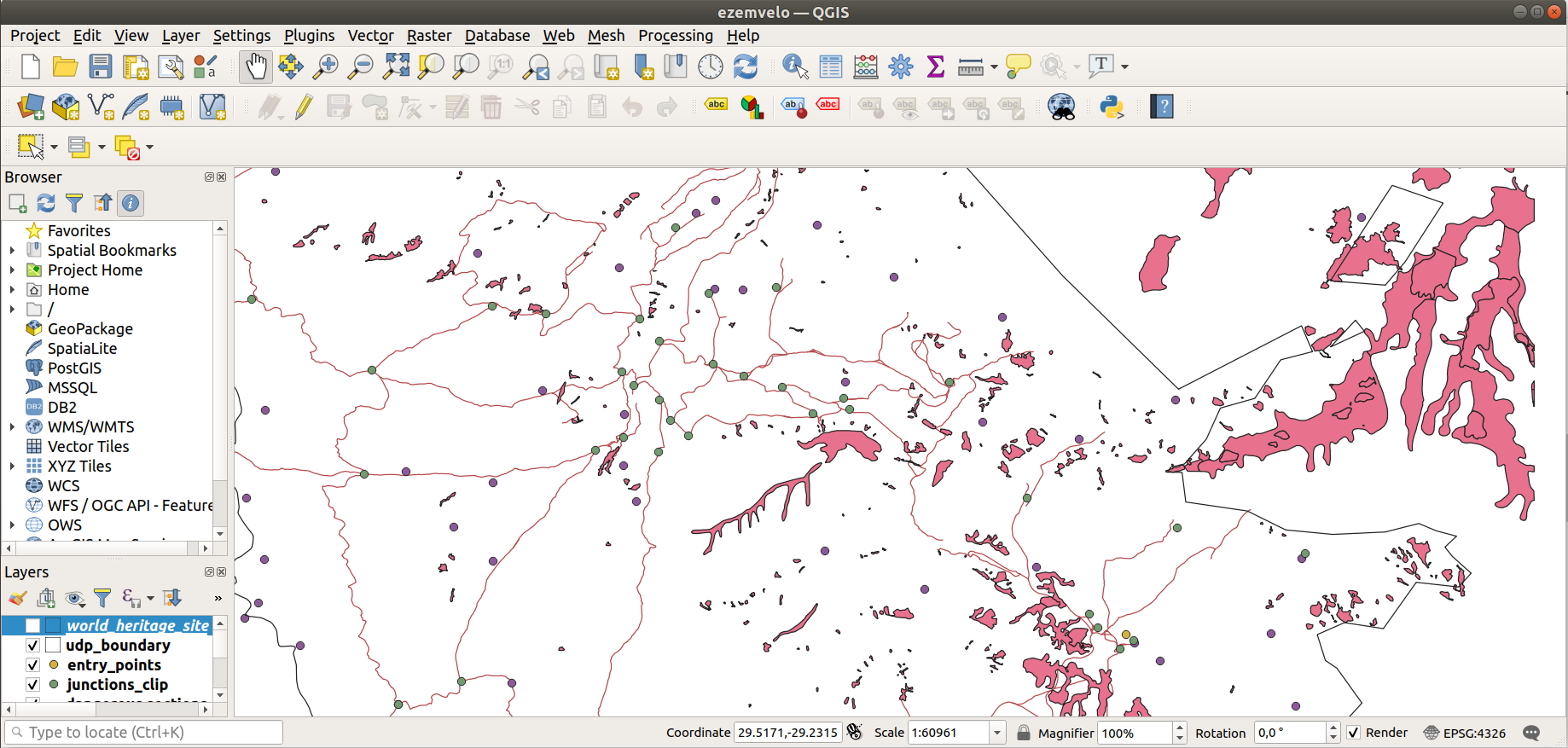Viewport: 1568px width, 748px height.
Task: Select the Measure Line ruler tool
Action: [x=970, y=67]
